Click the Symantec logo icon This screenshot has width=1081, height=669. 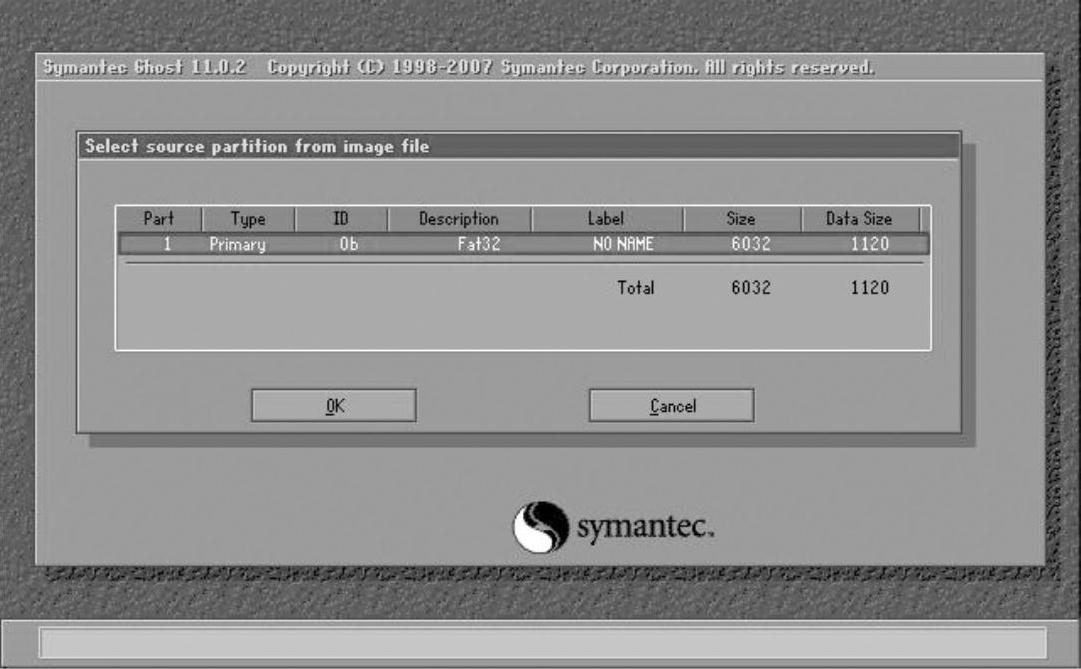pos(540,527)
